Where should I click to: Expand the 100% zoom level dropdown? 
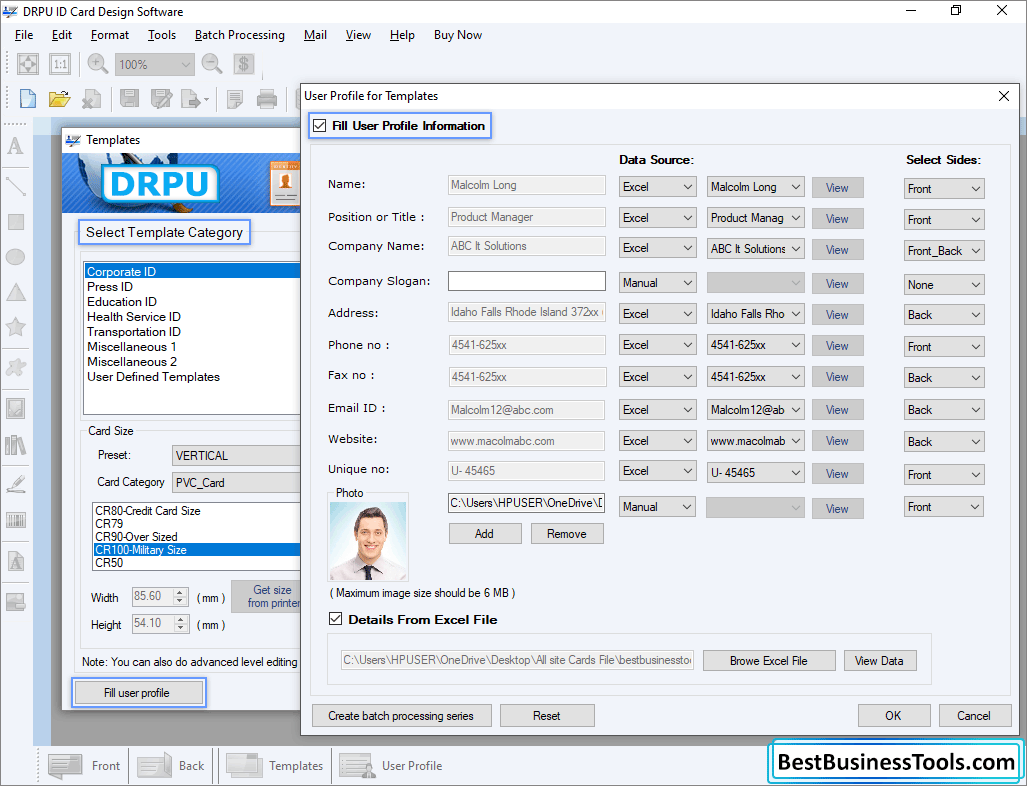coord(155,64)
